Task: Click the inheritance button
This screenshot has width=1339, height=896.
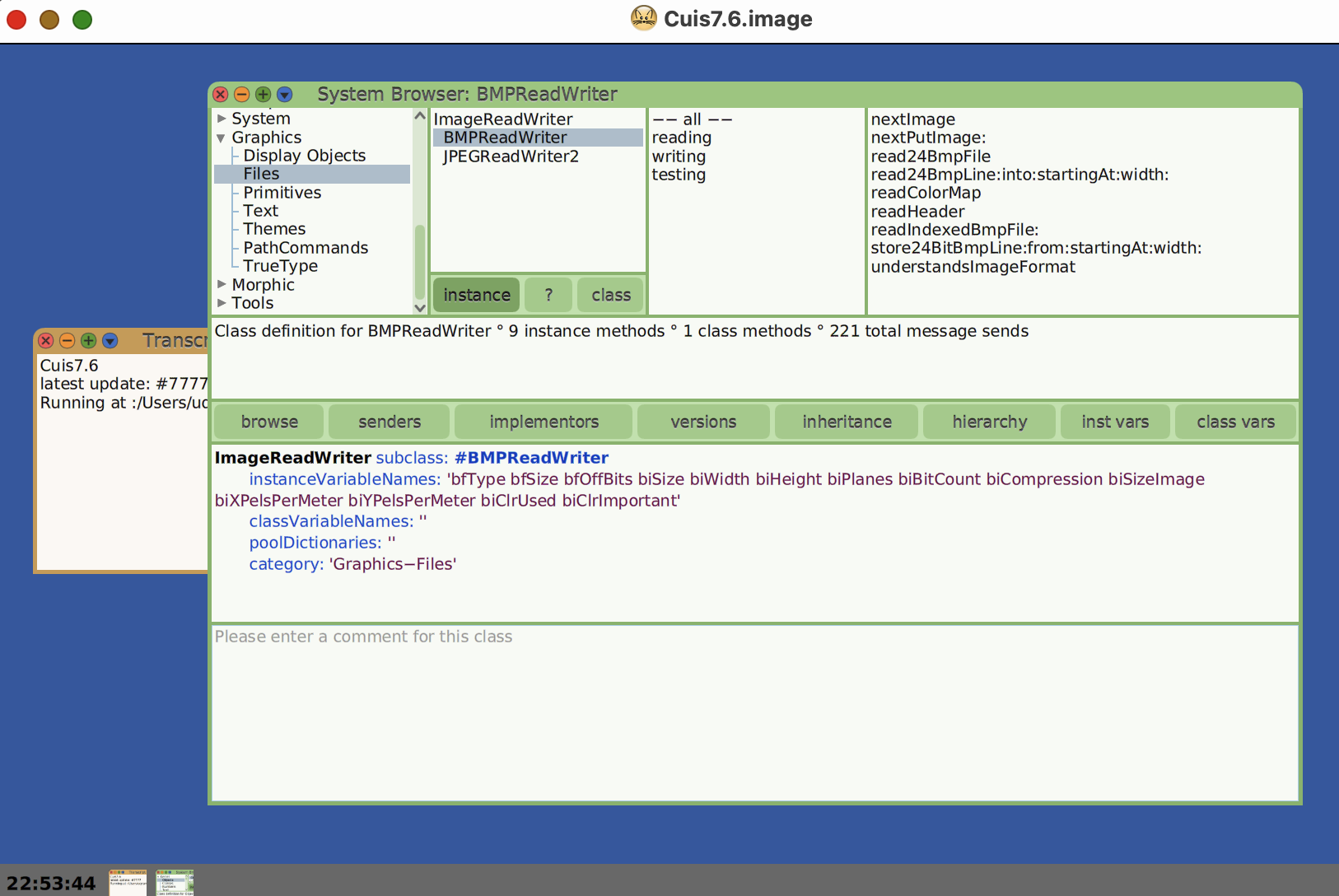Action: (847, 422)
